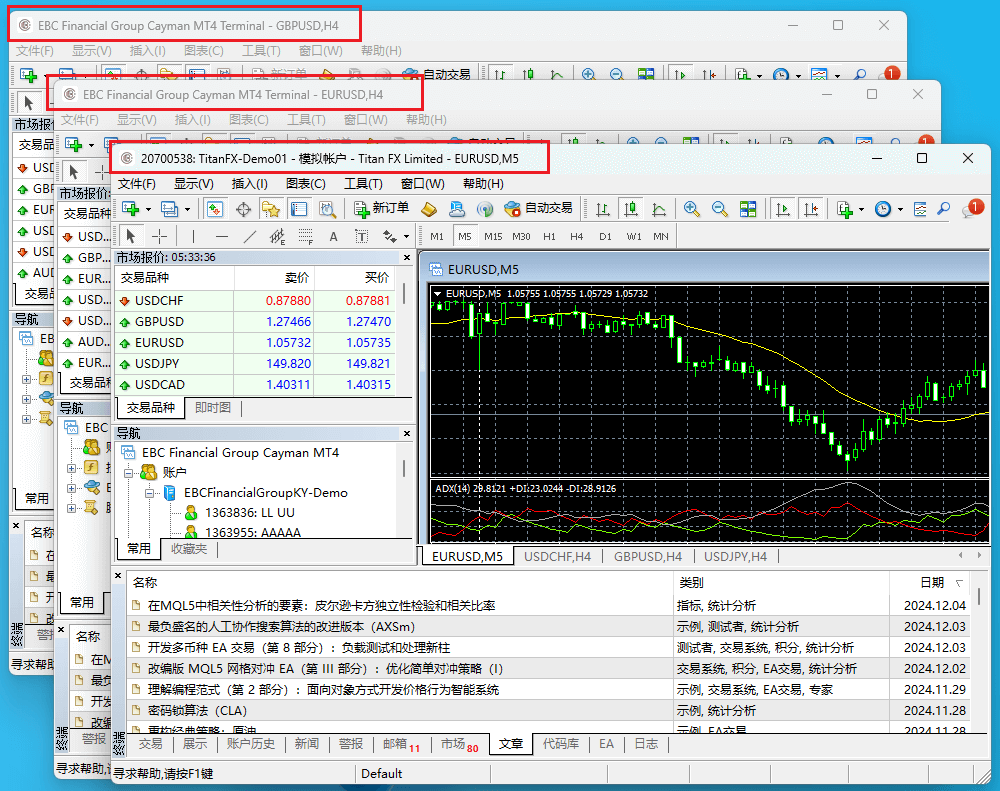Collapse the 账户 tree node
The height and width of the screenshot is (791, 1000).
128,473
